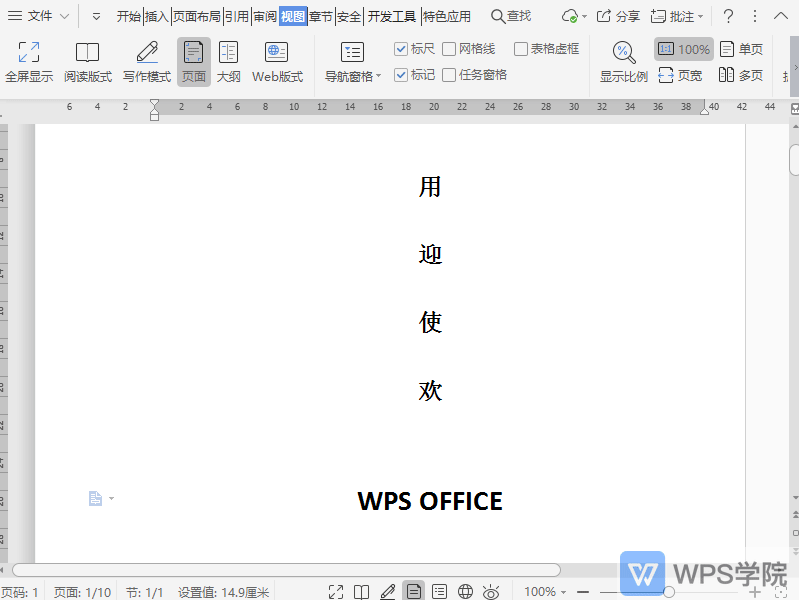Enable table dashed borders (表格虚框)

tap(521, 49)
